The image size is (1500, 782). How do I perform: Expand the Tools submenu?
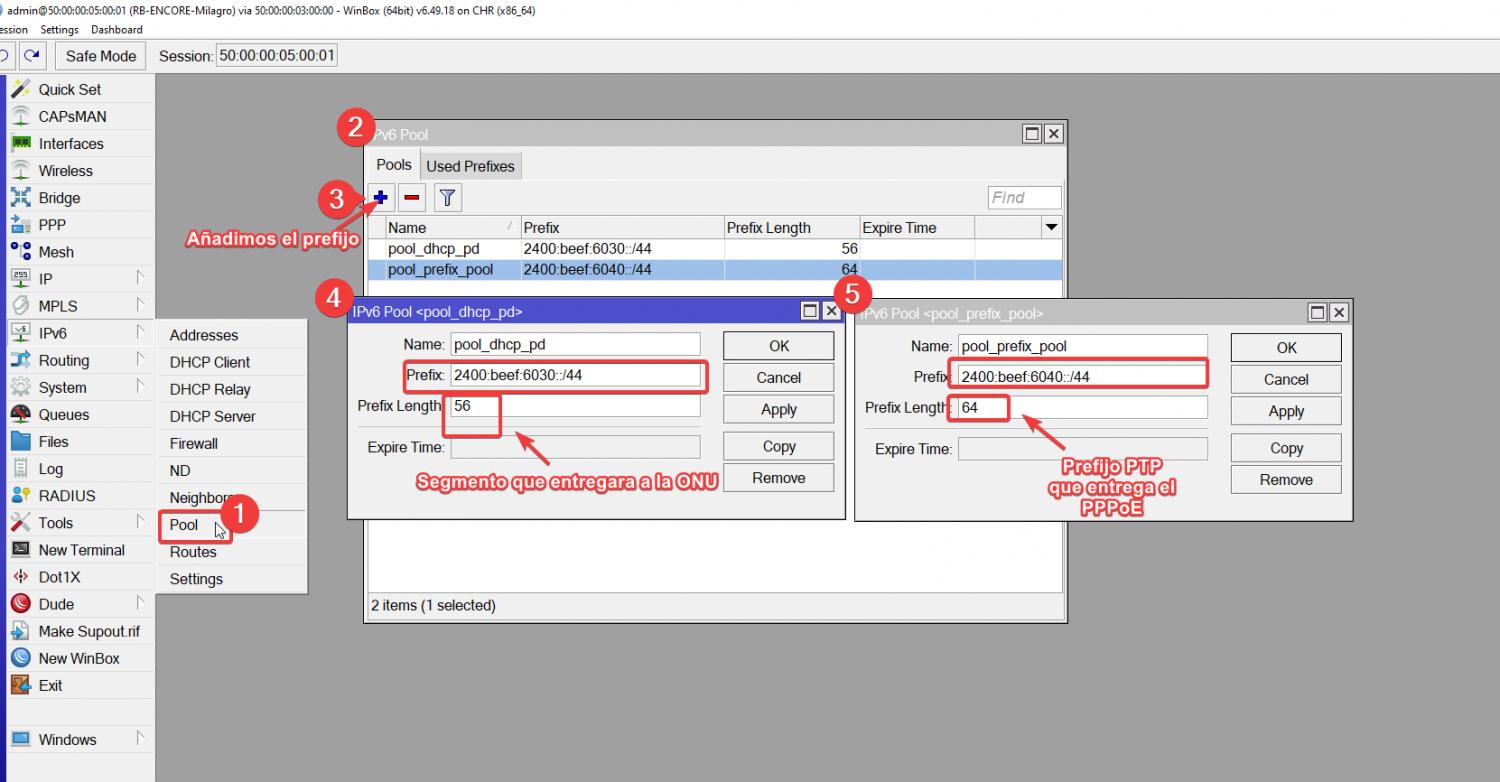(56, 523)
